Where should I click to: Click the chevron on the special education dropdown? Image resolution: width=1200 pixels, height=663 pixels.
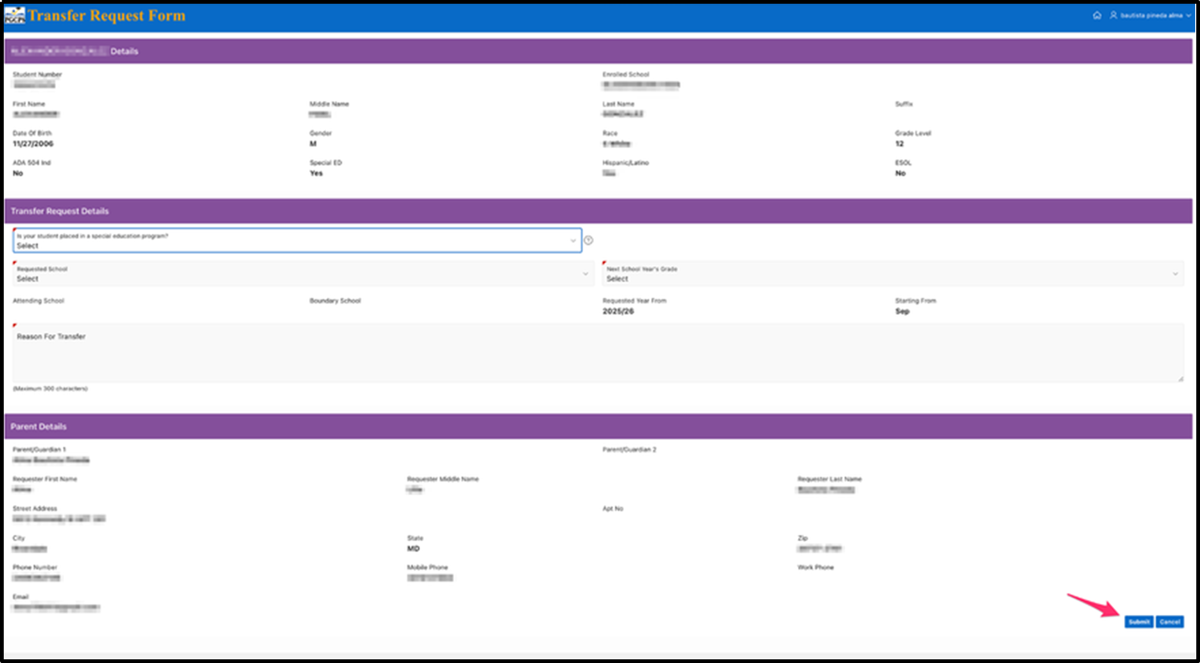pos(573,240)
